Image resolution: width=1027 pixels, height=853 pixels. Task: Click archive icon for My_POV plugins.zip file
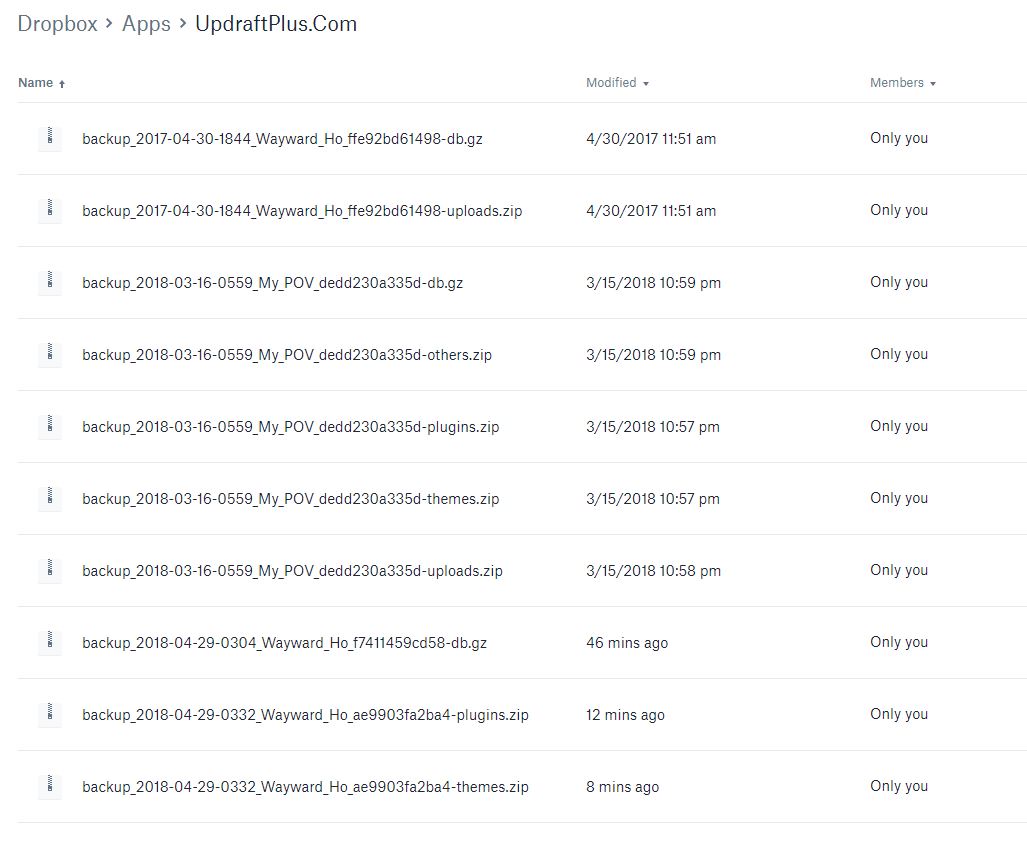point(50,426)
